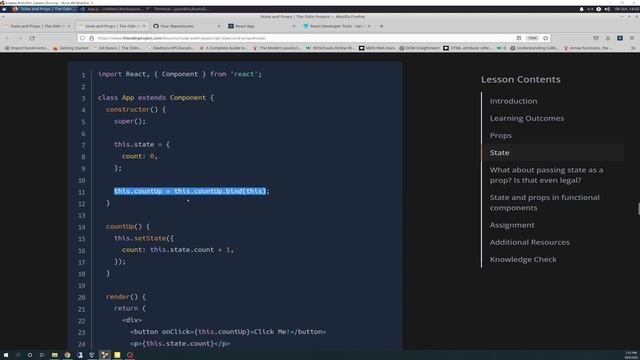
Task: Open 'State and props in functional components' section
Action: (544, 202)
